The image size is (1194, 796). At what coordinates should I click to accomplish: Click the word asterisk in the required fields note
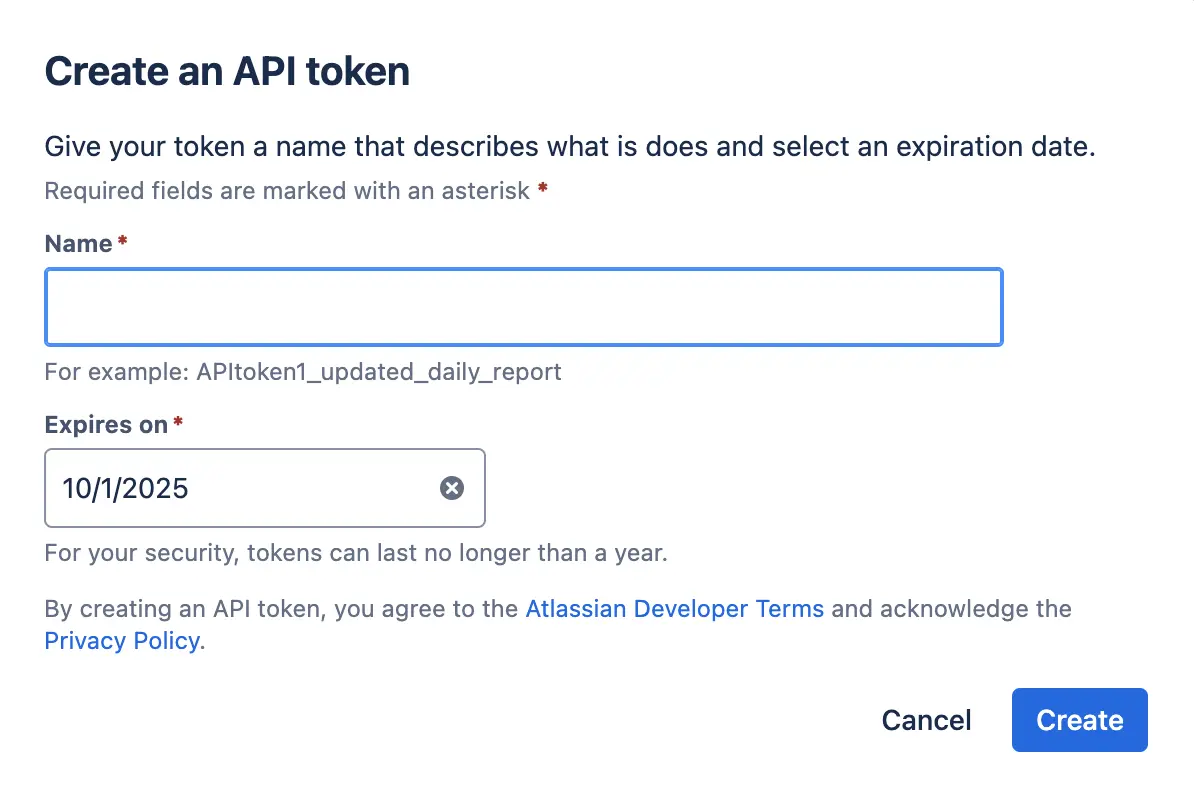click(x=485, y=190)
